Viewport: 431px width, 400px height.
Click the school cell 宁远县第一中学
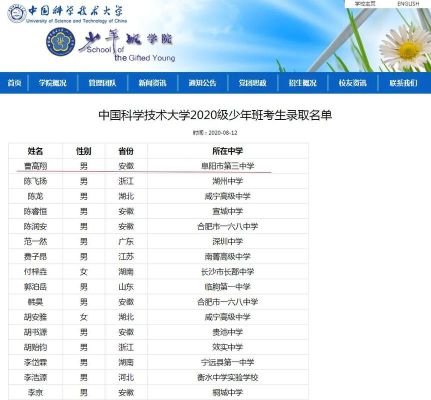[228, 362]
